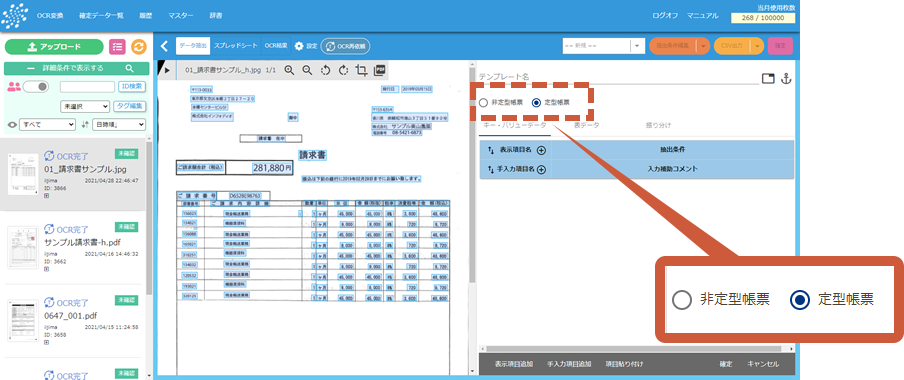Select the crop tool
Viewport: 904px width, 380px height.
click(x=361, y=70)
